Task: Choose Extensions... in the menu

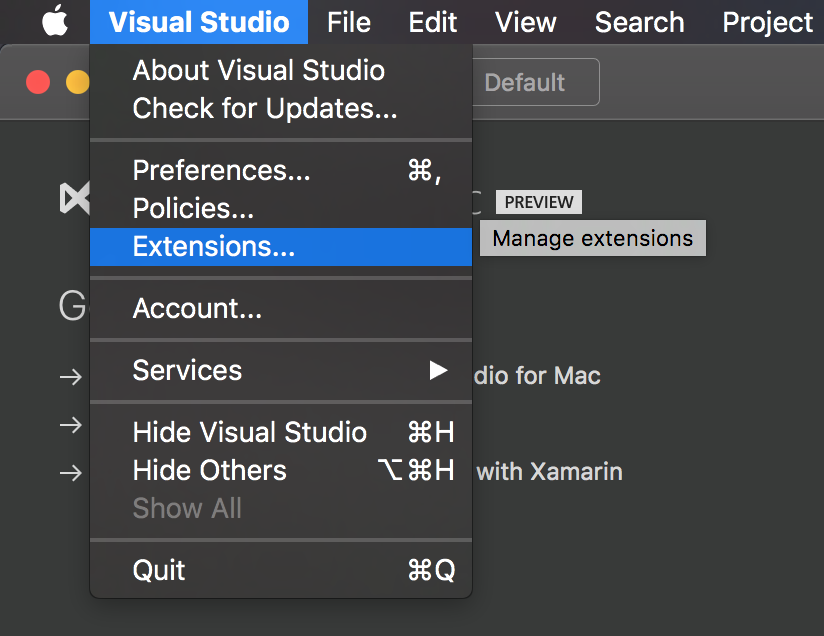Action: (x=281, y=247)
